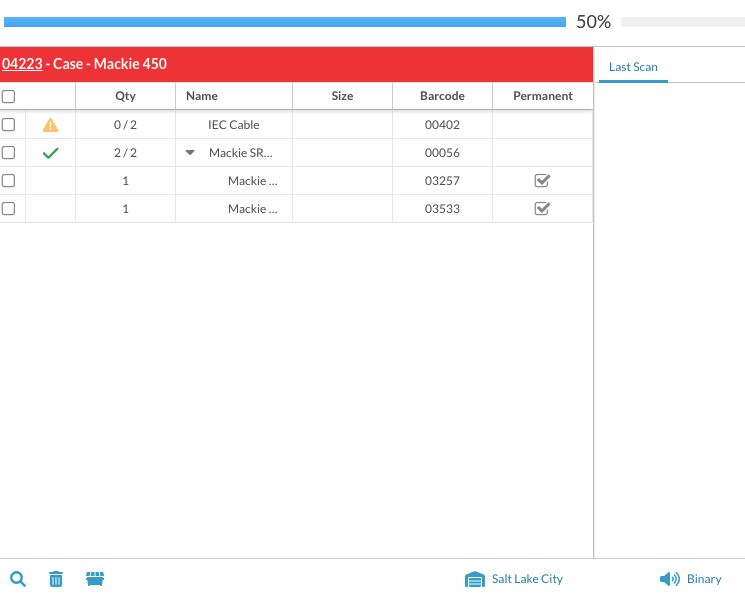Image resolution: width=745 pixels, height=596 pixels.
Task: Click the Mackie ... name in 03533 row
Action: coord(253,209)
